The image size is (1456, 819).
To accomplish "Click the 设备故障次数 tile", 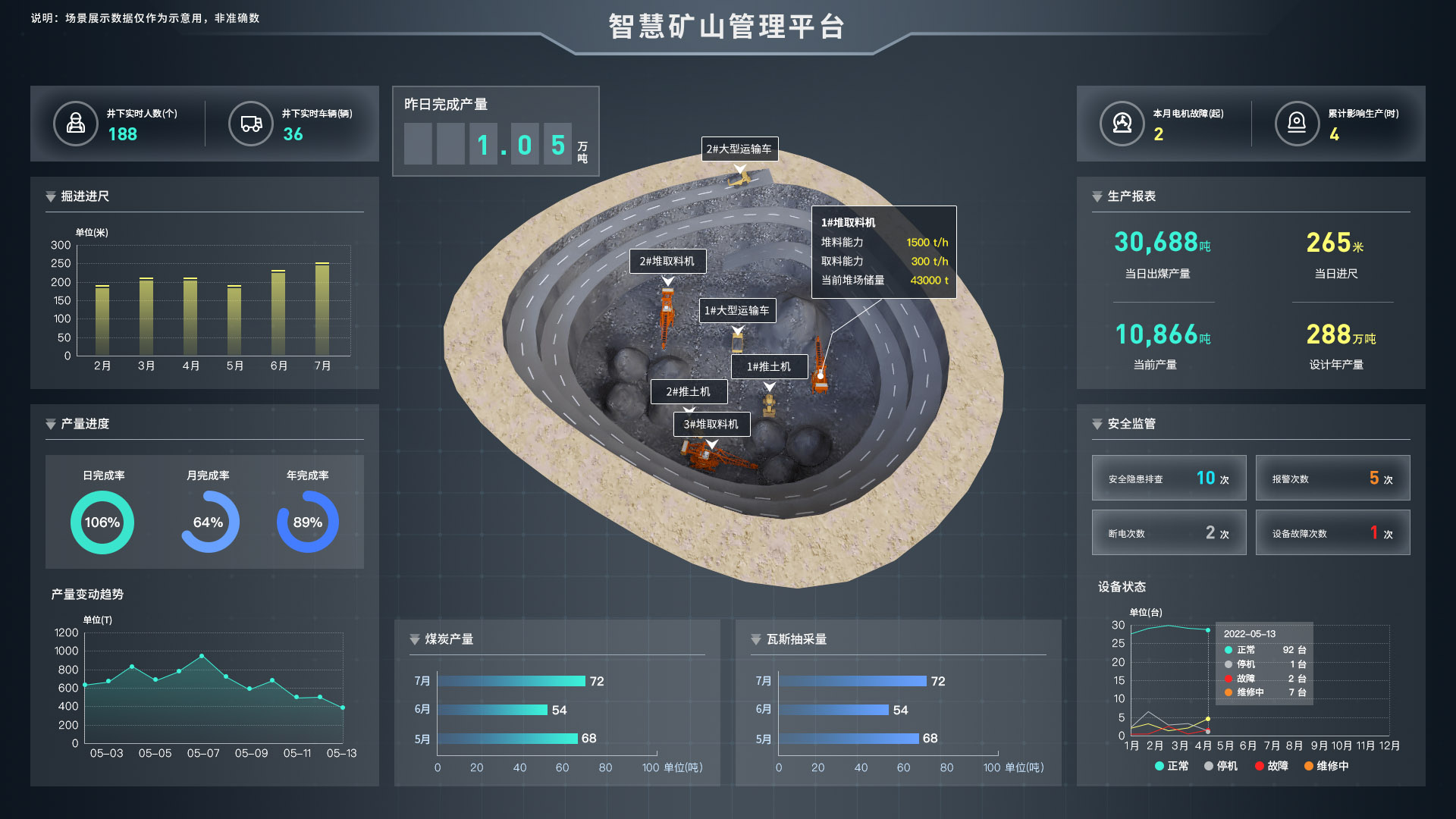I will 1332,533.
